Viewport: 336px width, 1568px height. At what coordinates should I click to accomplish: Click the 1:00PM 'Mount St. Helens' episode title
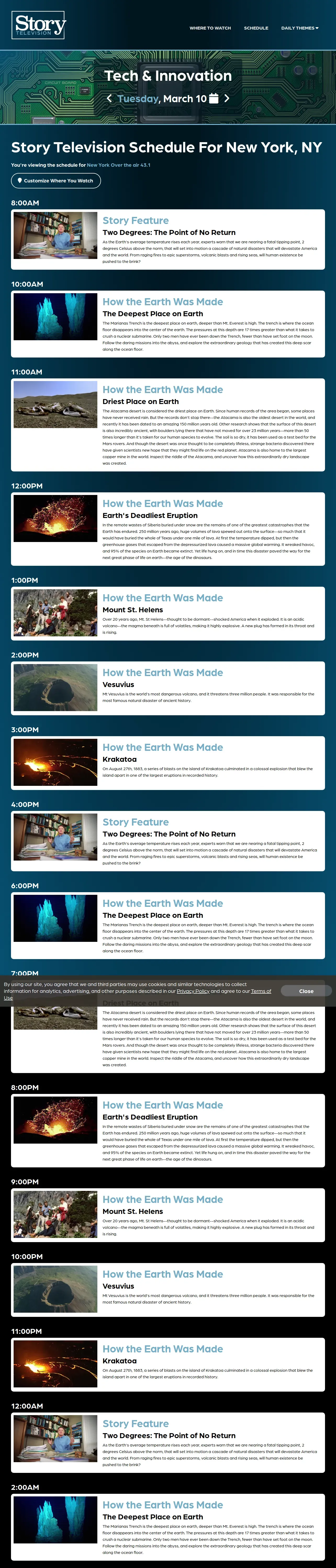[x=133, y=610]
